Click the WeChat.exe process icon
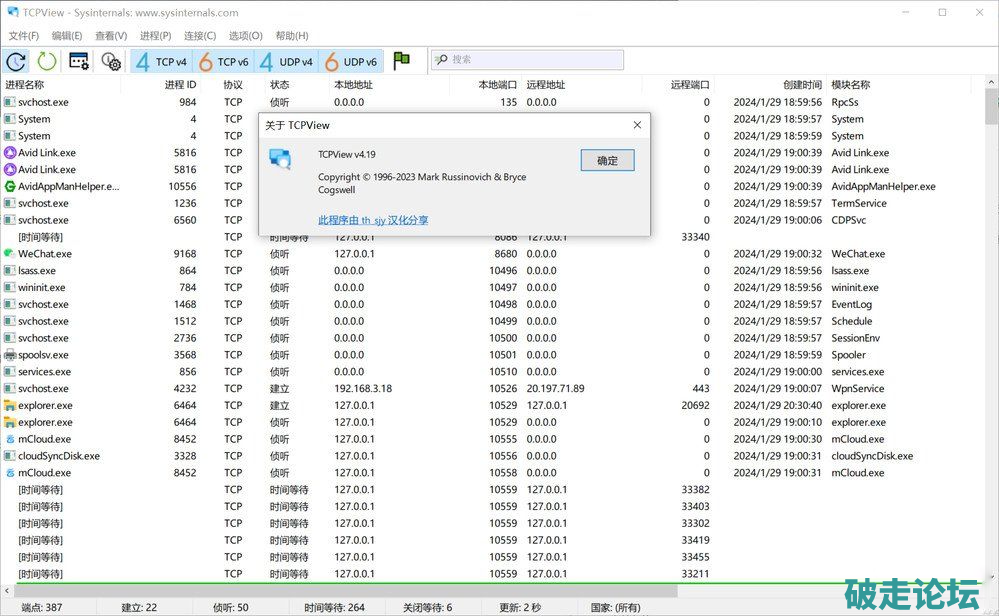 [9, 254]
